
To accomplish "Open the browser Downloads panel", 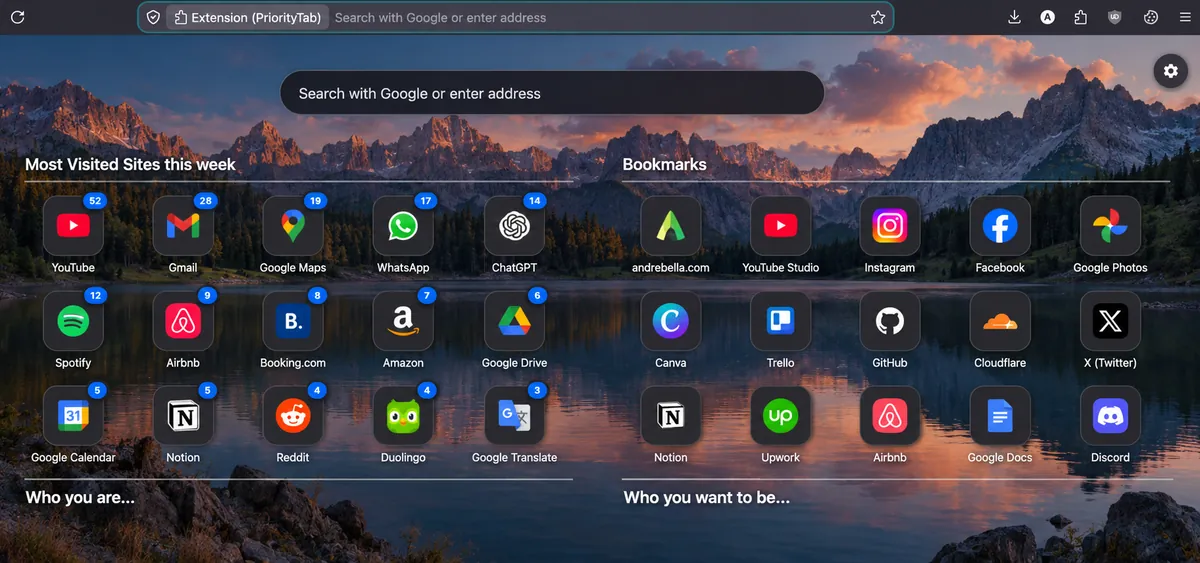I will 1014,17.
